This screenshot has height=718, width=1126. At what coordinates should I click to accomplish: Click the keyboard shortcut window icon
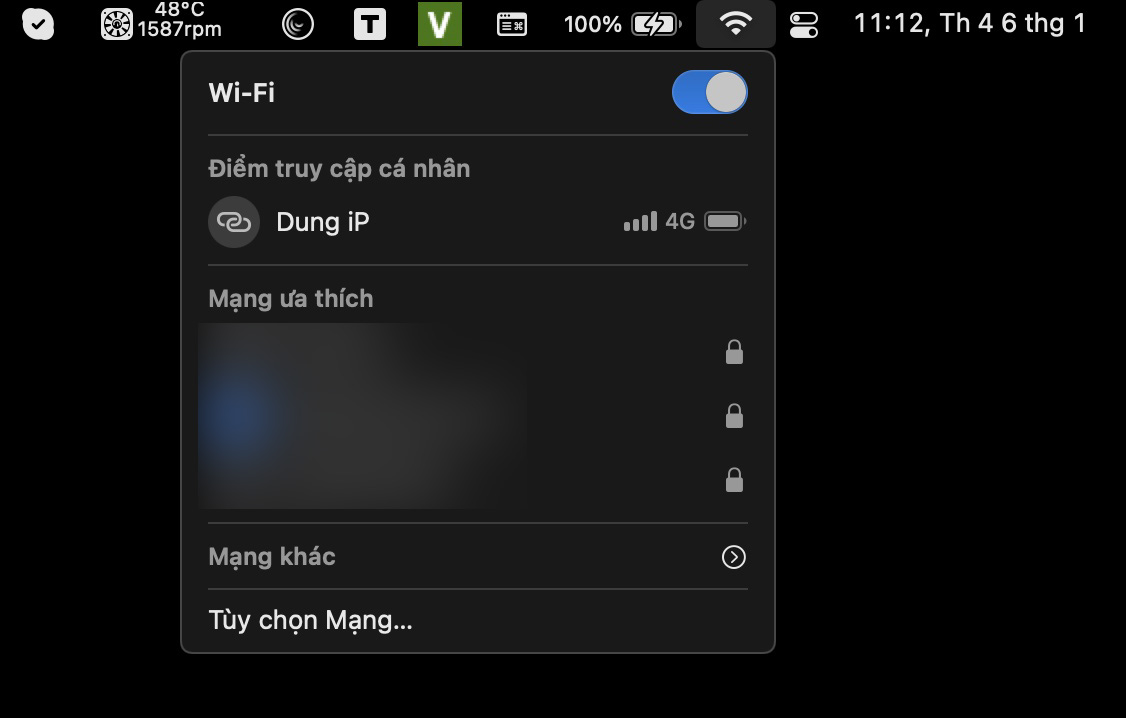(512, 24)
